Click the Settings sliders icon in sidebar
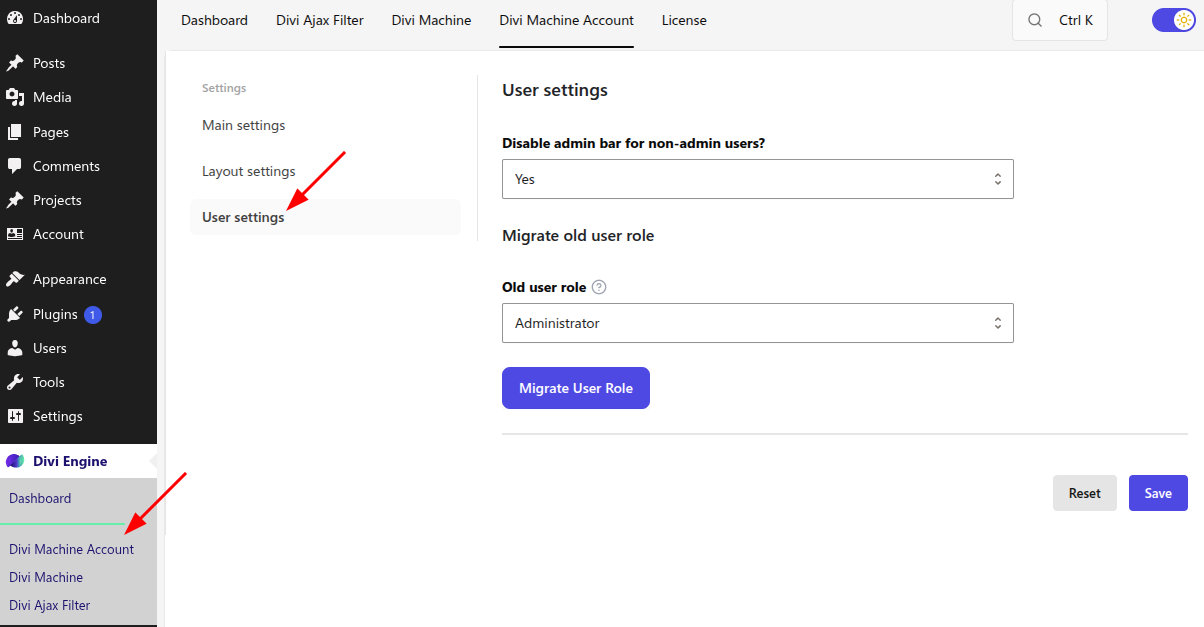Image resolution: width=1204 pixels, height=627 pixels. pos(15,416)
